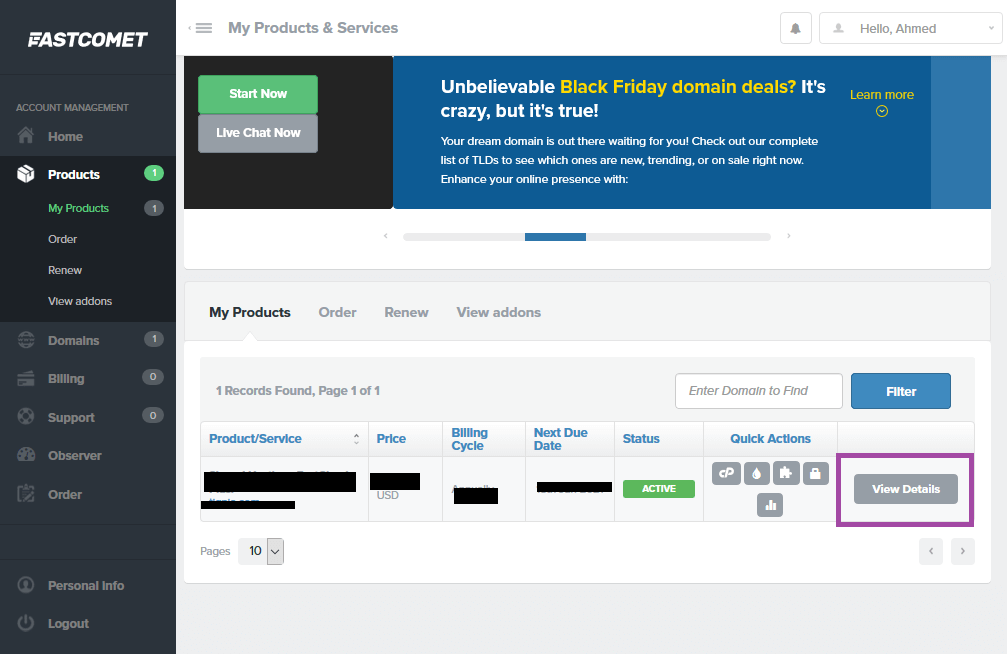Image resolution: width=1007 pixels, height=654 pixels.
Task: Switch to the Renew tab
Action: pos(407,312)
